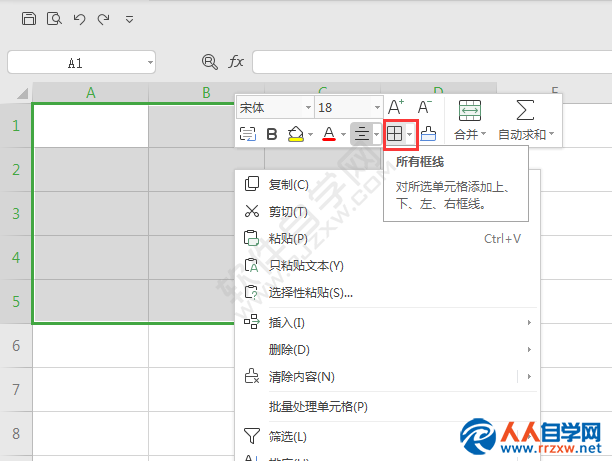Select row 1 header
This screenshot has width=612, height=461.
point(16,126)
